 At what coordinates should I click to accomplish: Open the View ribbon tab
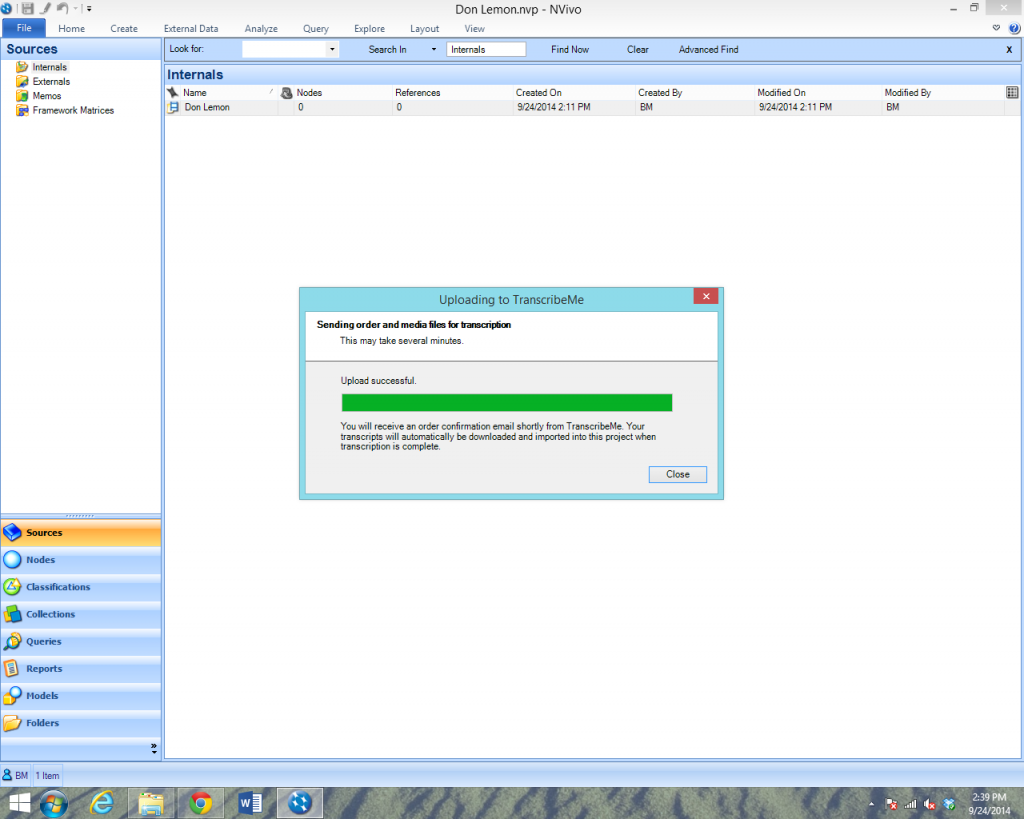(x=474, y=29)
